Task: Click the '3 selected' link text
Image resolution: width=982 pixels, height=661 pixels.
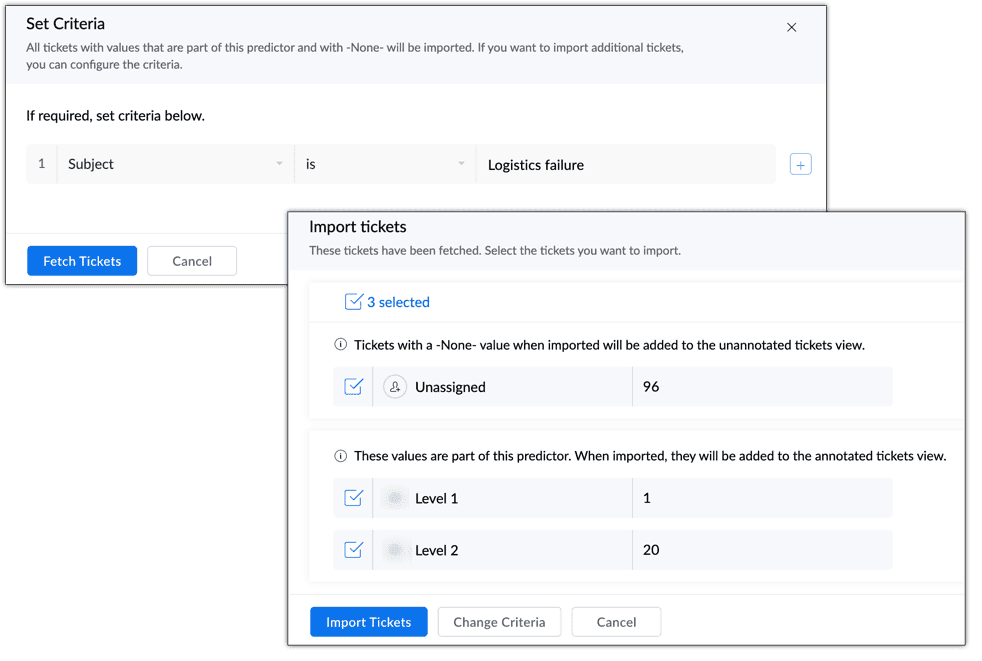Action: [398, 302]
